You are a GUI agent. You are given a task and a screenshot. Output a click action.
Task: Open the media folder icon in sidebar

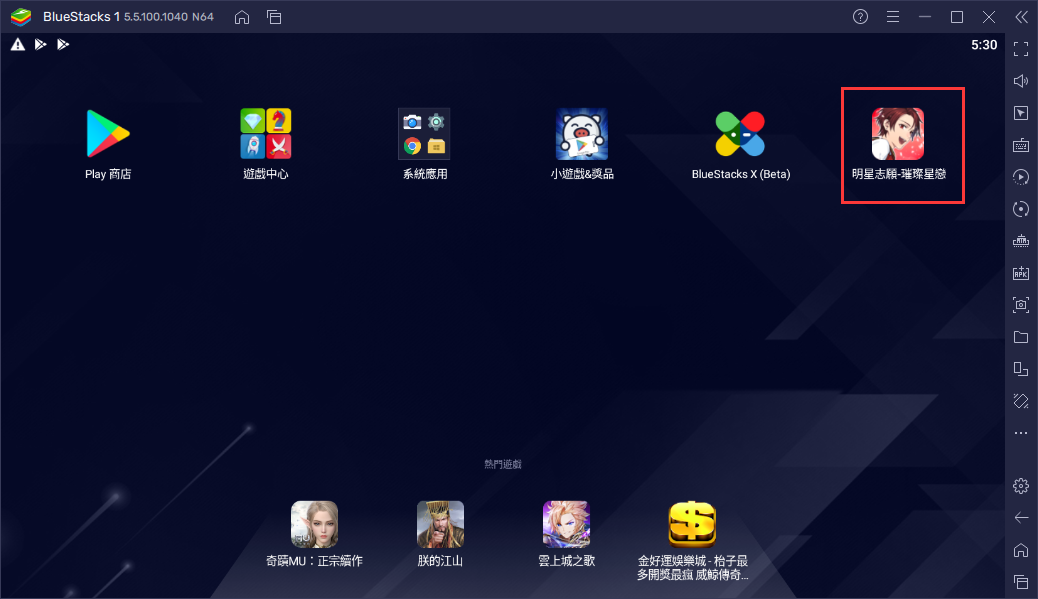pyautogui.click(x=1021, y=337)
